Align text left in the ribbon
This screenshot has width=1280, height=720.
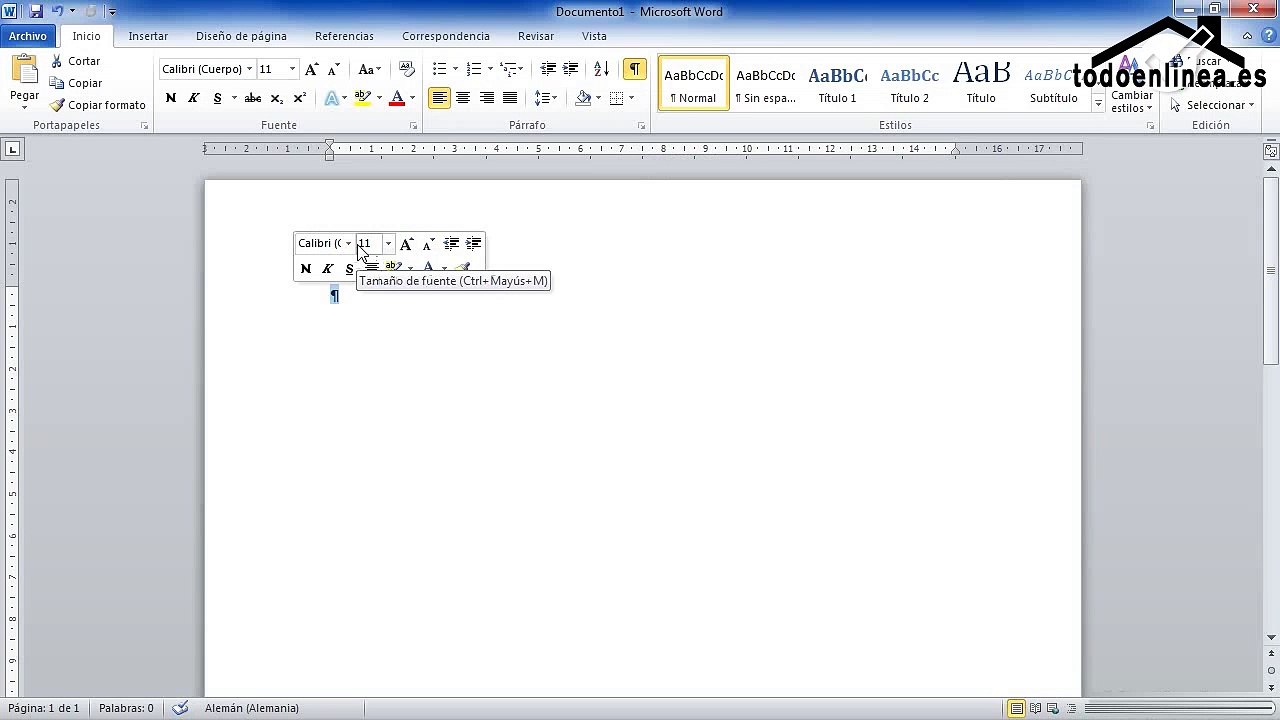(440, 98)
